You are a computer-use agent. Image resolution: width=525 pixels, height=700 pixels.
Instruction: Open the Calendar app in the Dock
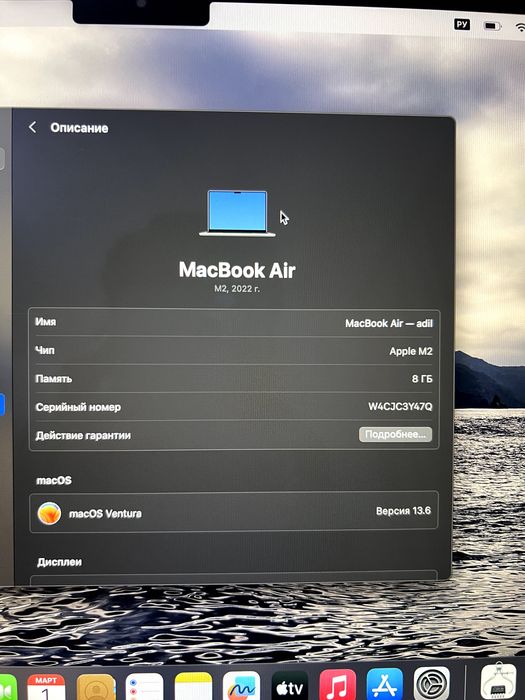[x=46, y=687]
